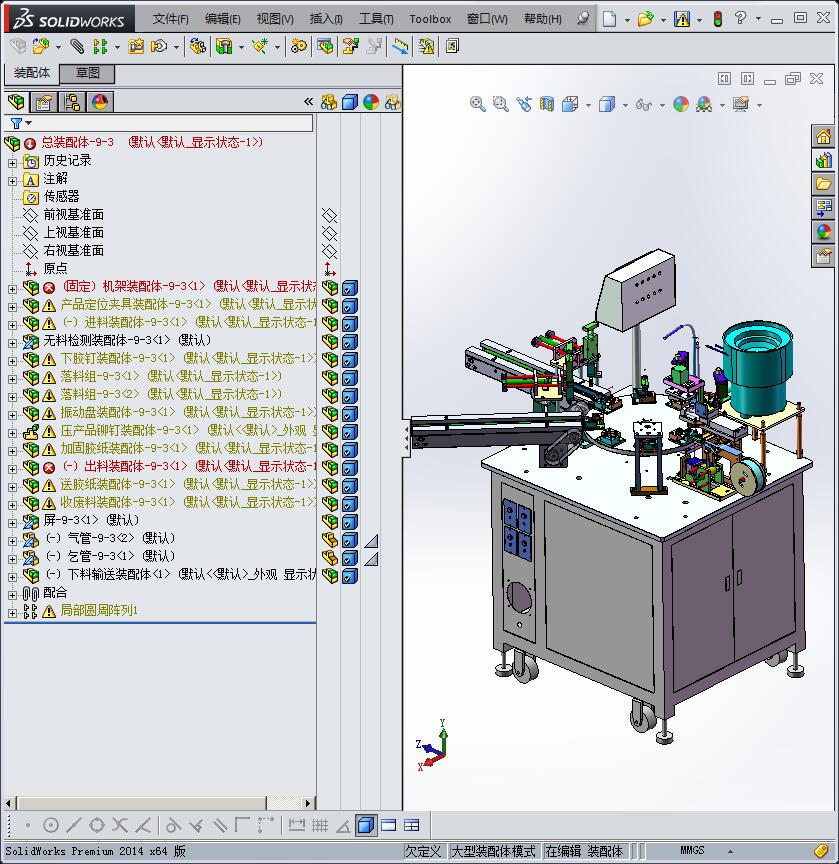Expand the 局部圆周阵列1 node
The image size is (839, 864).
click(12, 613)
